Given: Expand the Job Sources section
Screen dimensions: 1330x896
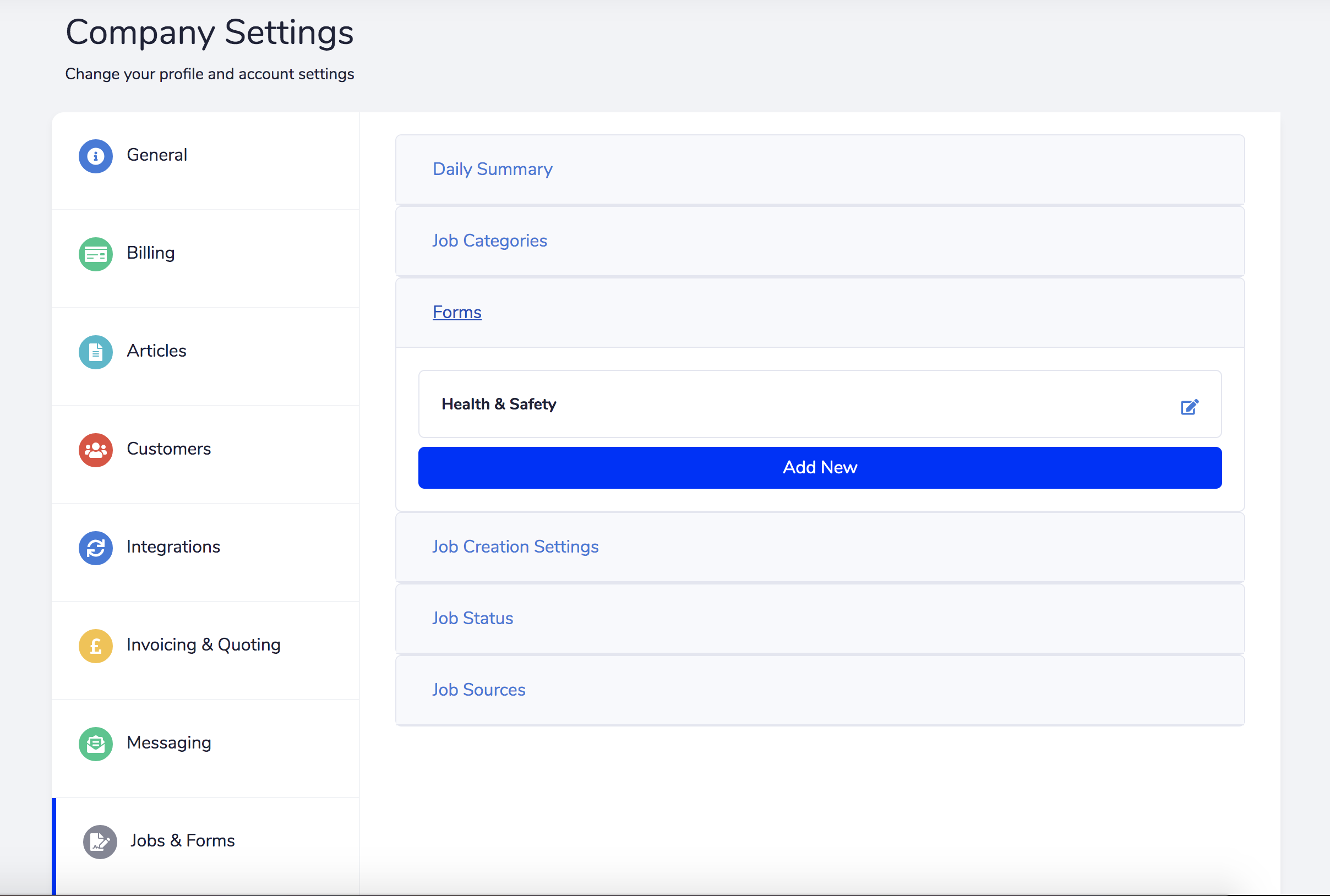Looking at the screenshot, I should (x=820, y=690).
